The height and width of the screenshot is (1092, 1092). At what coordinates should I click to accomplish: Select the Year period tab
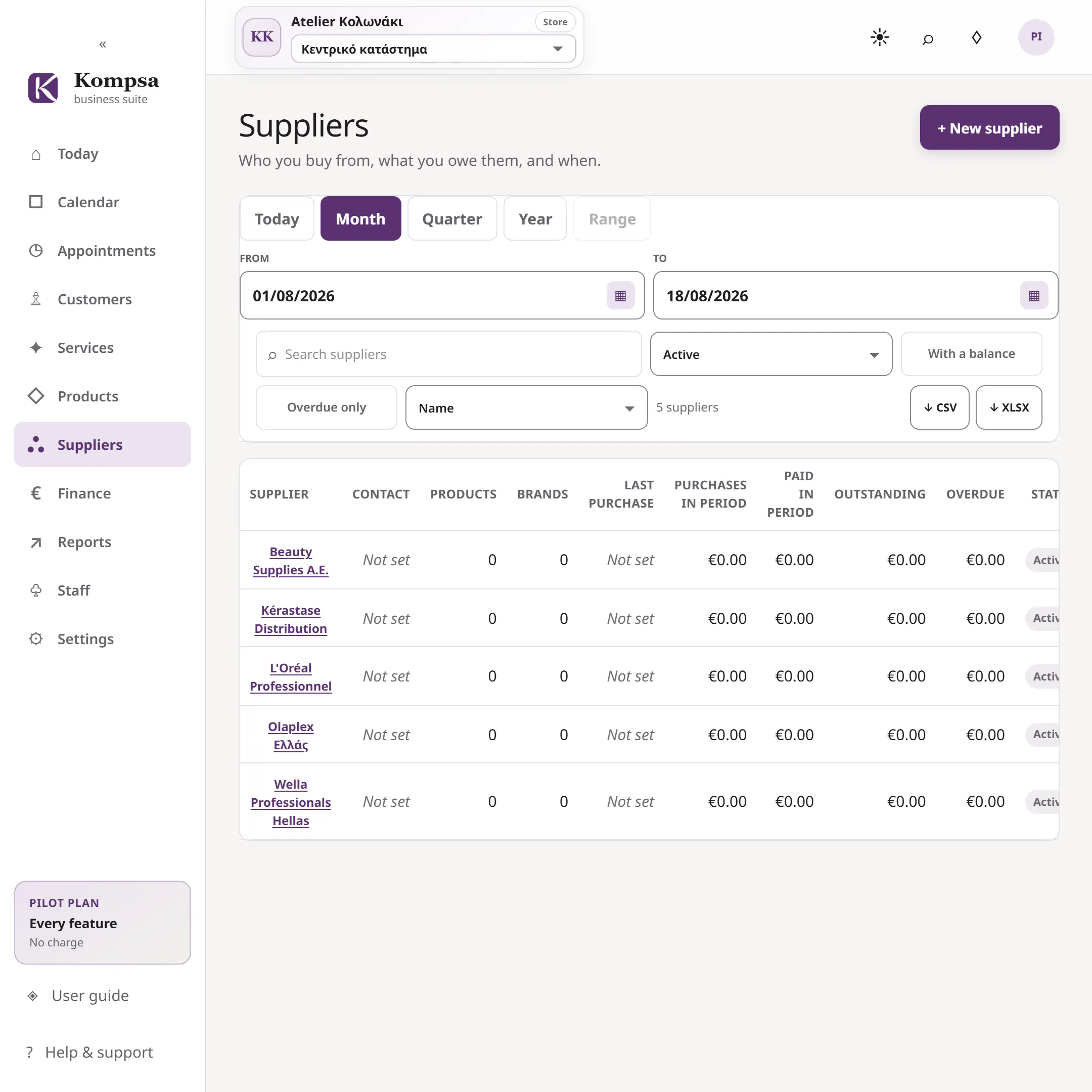(x=535, y=219)
